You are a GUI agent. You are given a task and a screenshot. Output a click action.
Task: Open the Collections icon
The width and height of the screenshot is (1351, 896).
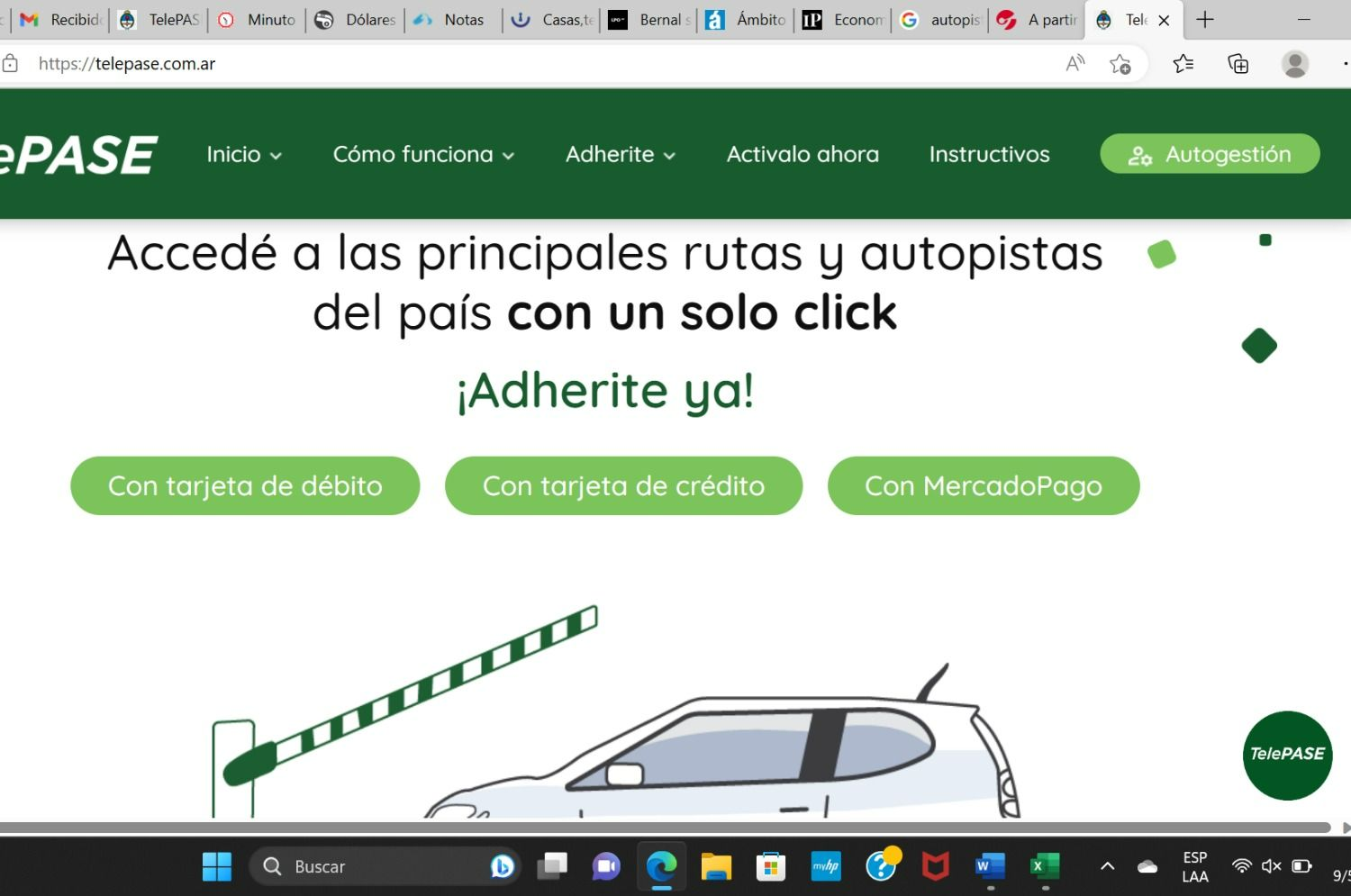tap(1238, 63)
